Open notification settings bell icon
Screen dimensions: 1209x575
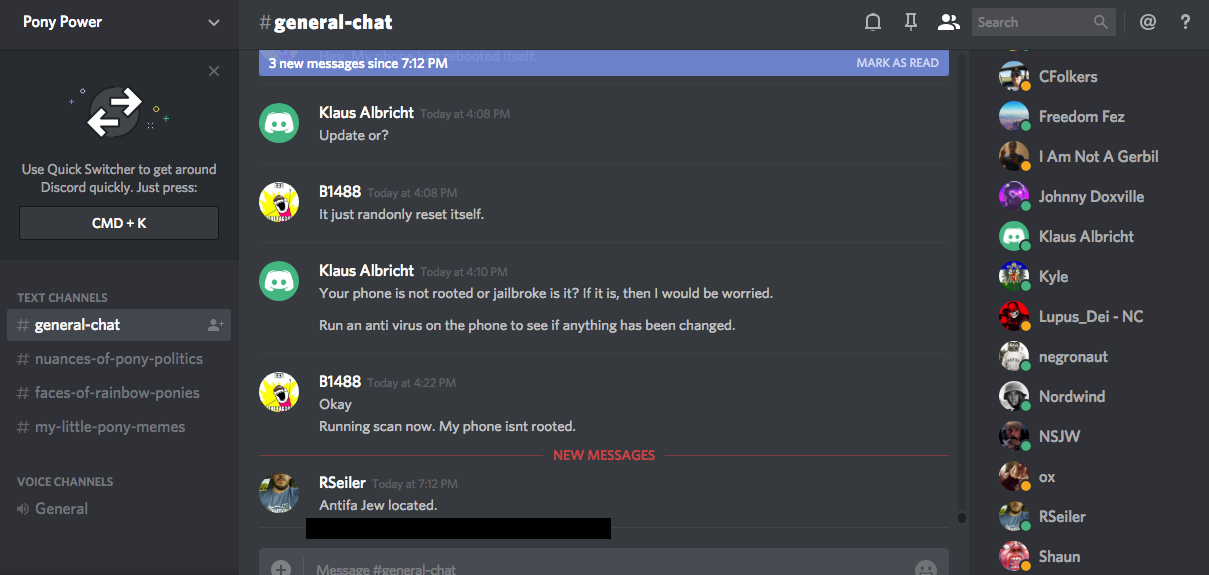[x=873, y=22]
